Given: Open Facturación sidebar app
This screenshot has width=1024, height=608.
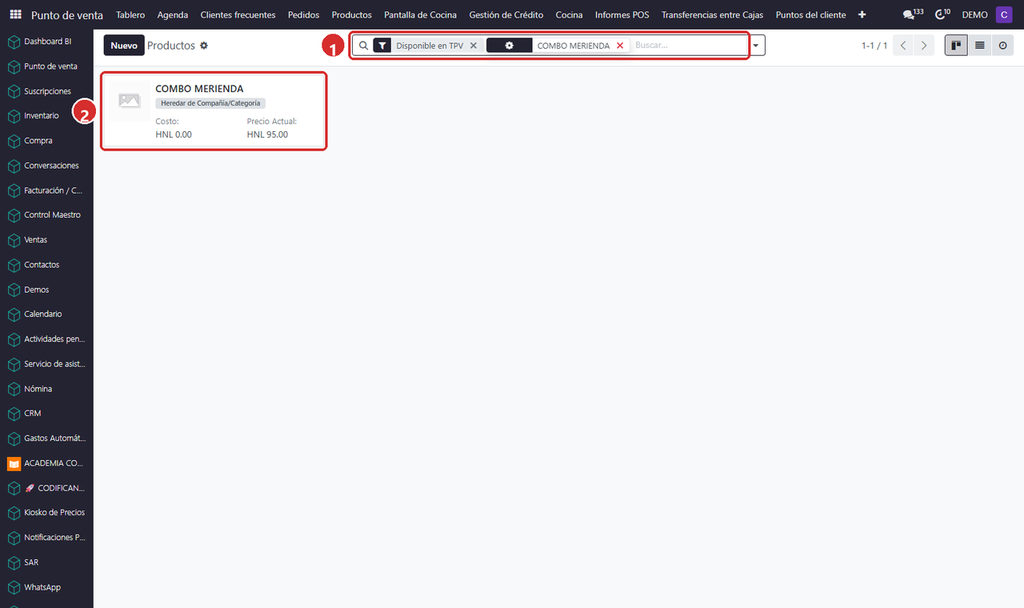Looking at the screenshot, I should click(46, 190).
